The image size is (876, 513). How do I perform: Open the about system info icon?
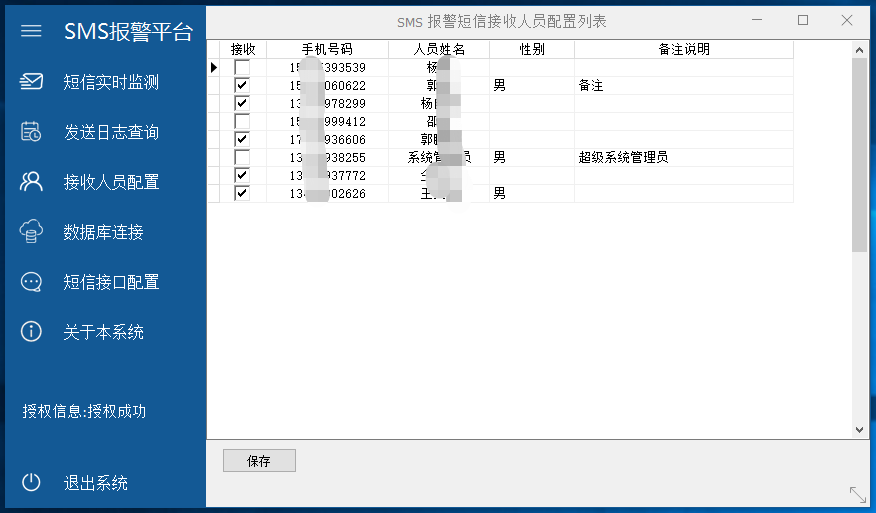pyautogui.click(x=32, y=332)
